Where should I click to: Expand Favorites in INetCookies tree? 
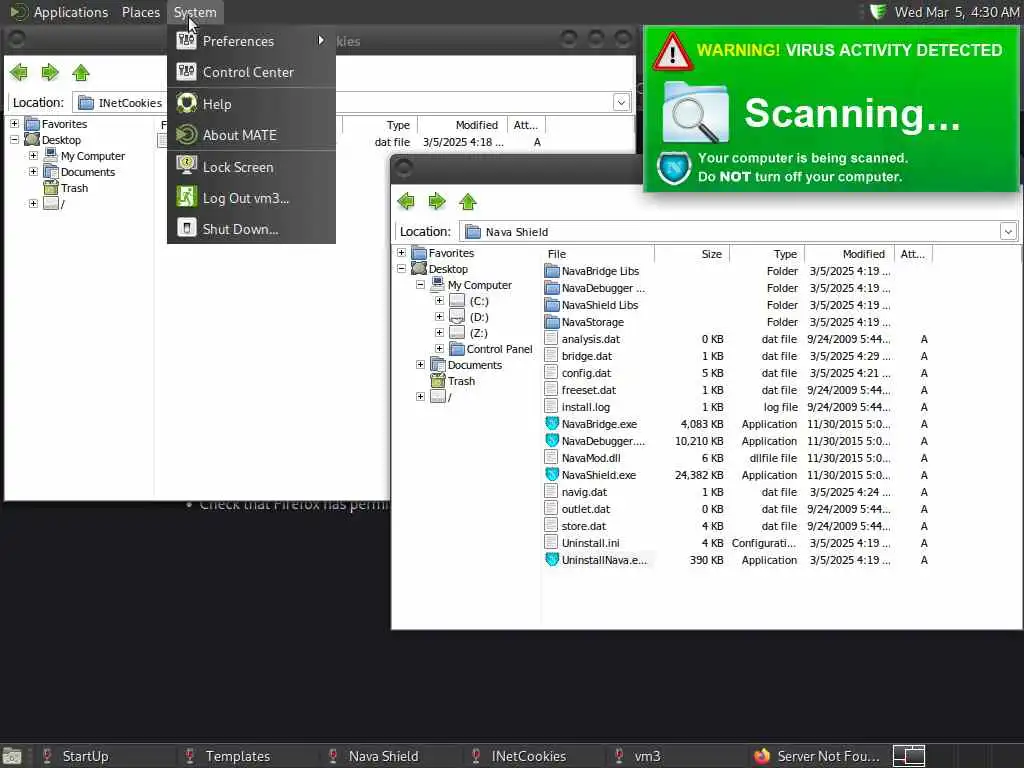click(x=14, y=123)
